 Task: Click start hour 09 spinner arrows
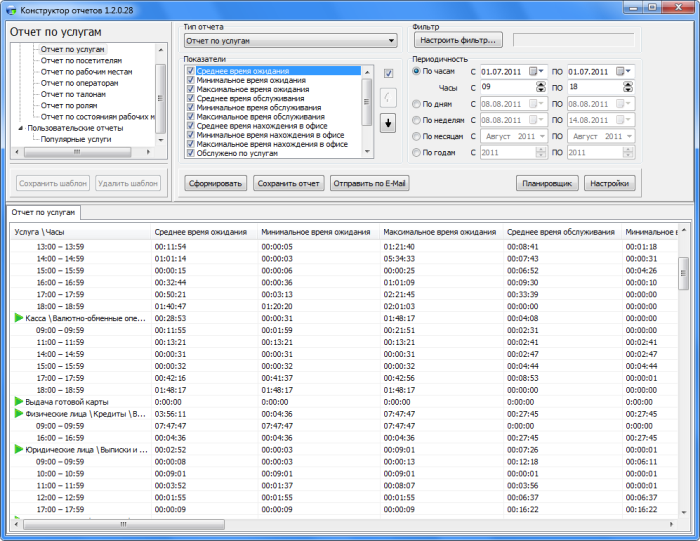tap(541, 87)
